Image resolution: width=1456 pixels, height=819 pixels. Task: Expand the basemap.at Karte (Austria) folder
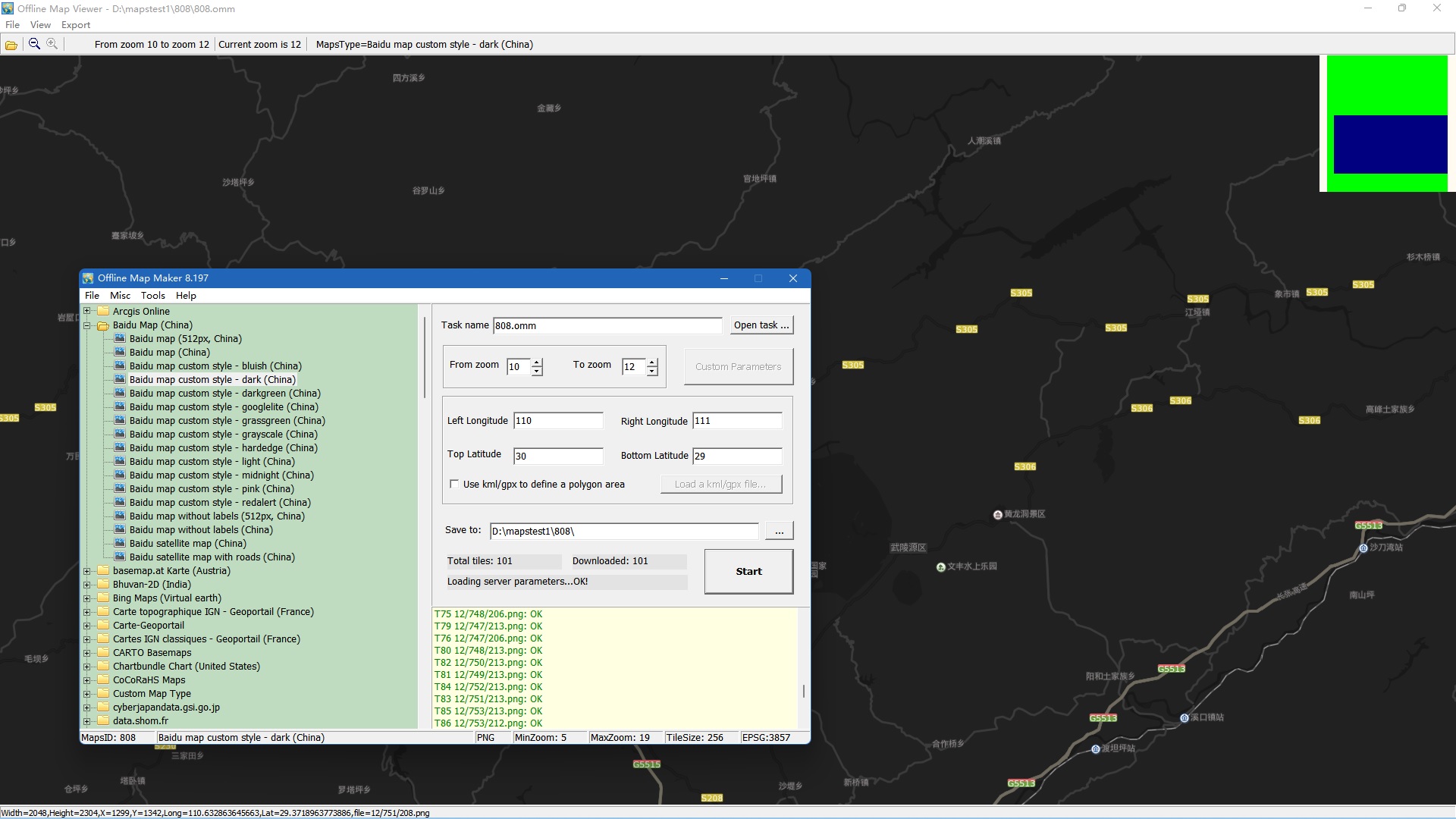click(x=87, y=571)
